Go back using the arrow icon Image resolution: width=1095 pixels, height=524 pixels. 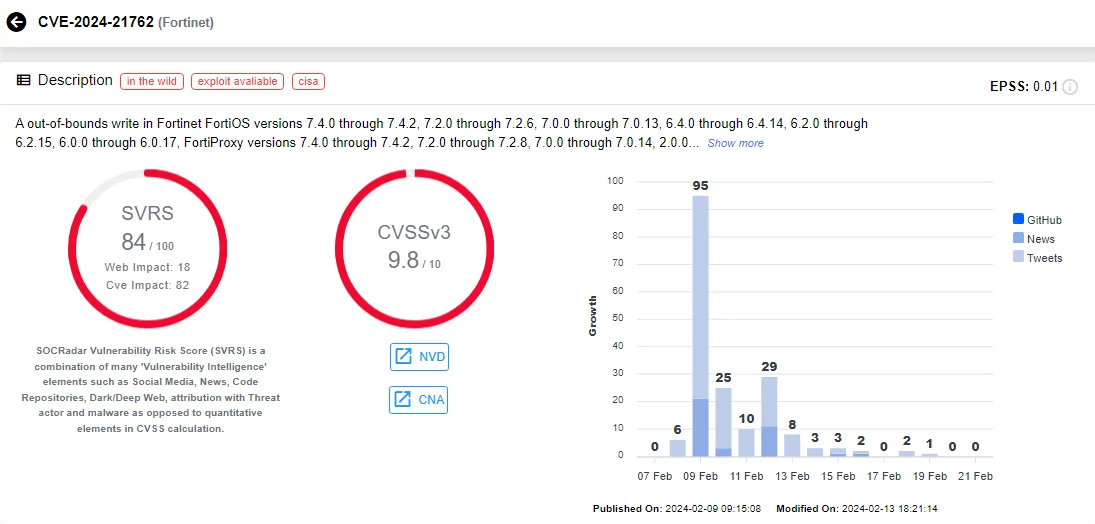point(15,22)
